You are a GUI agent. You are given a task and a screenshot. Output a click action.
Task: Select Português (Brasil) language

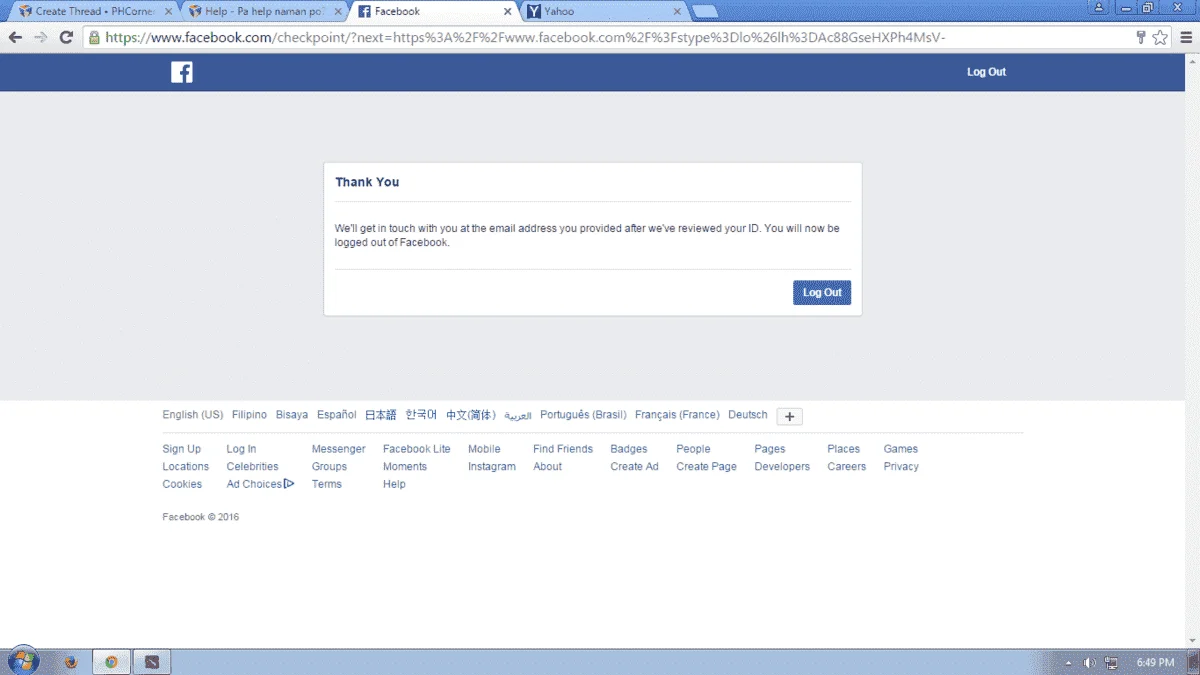583,415
